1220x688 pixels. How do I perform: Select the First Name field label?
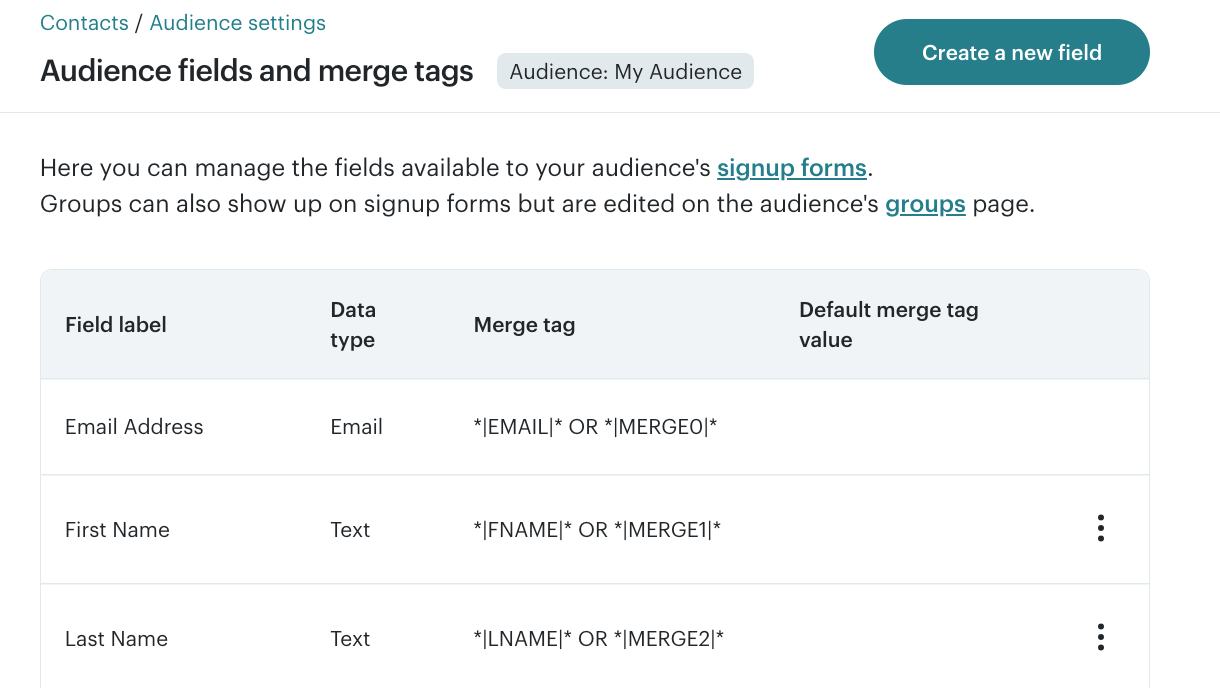[117, 530]
